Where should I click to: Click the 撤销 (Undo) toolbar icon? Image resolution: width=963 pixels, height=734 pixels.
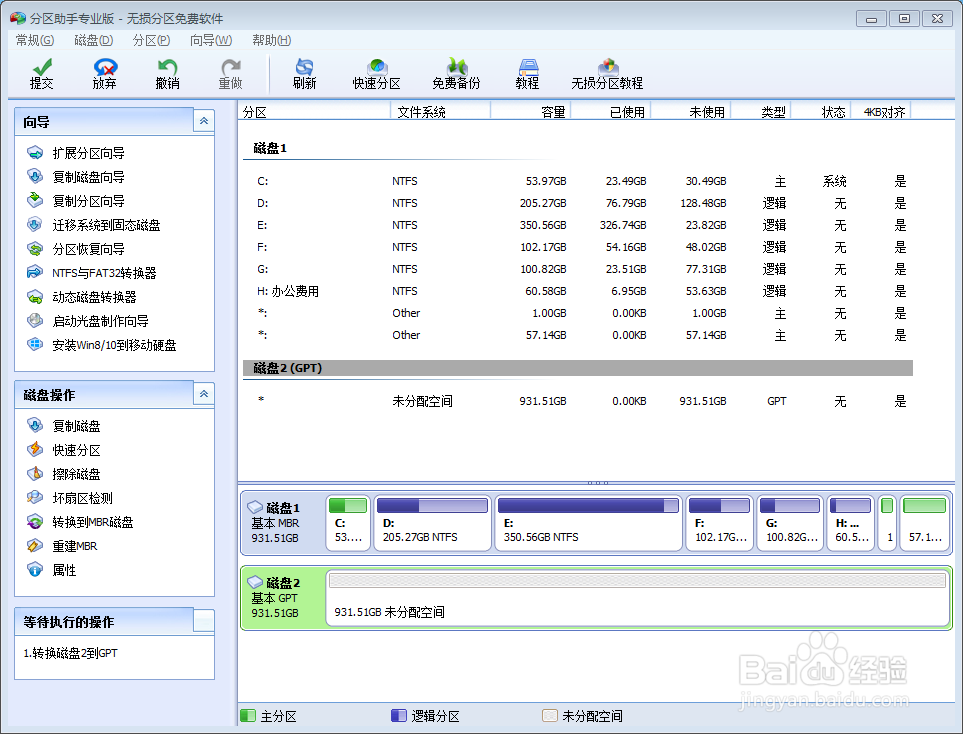point(167,73)
